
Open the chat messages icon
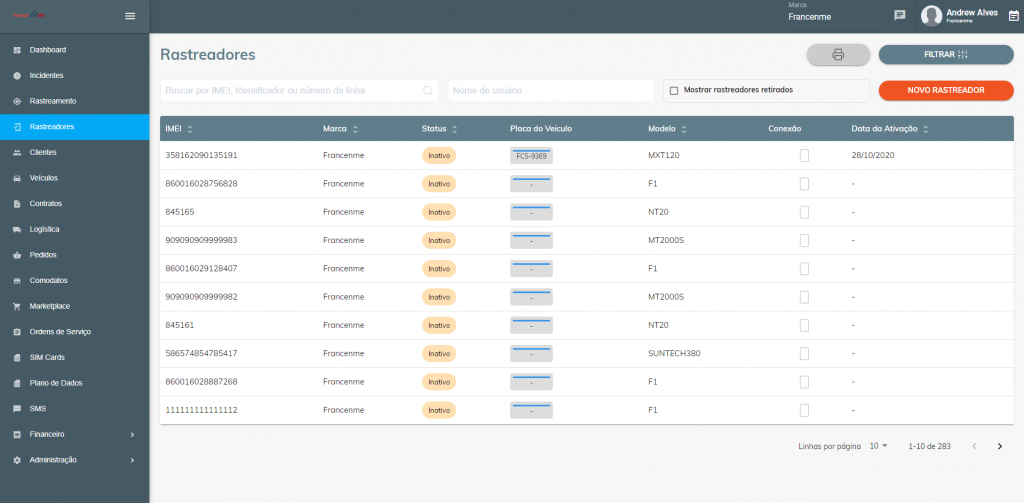click(x=899, y=15)
